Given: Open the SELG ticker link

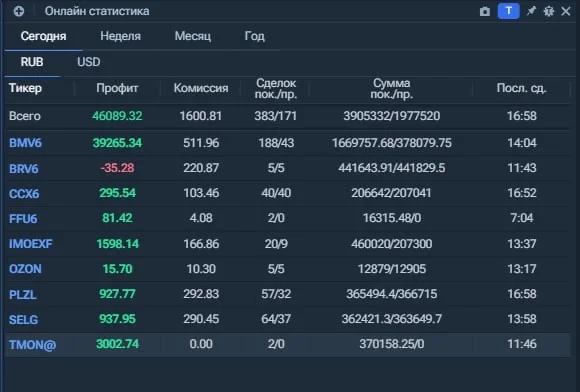Looking at the screenshot, I should point(23,320).
